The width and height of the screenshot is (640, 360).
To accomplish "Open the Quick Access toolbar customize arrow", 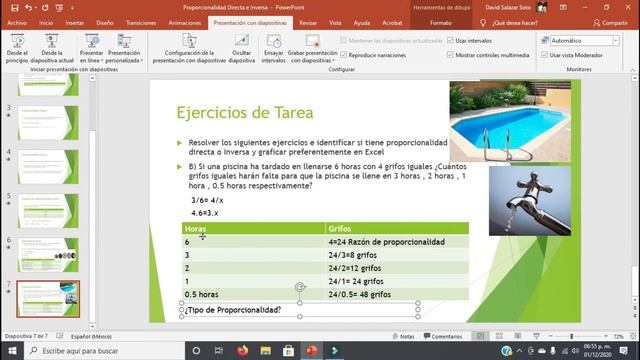I will (x=72, y=8).
